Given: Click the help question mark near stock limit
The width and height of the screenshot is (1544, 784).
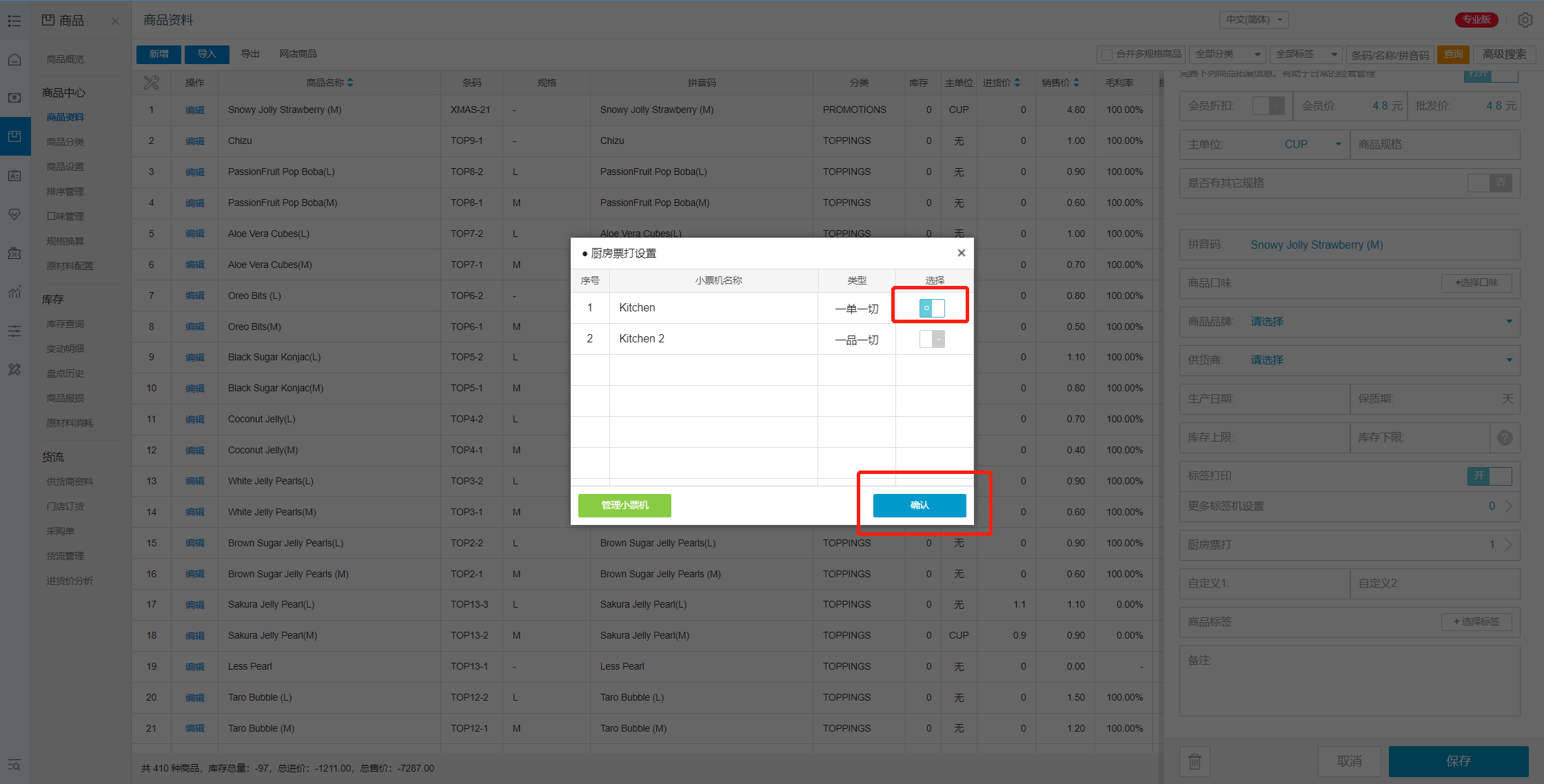Looking at the screenshot, I should click(1505, 437).
